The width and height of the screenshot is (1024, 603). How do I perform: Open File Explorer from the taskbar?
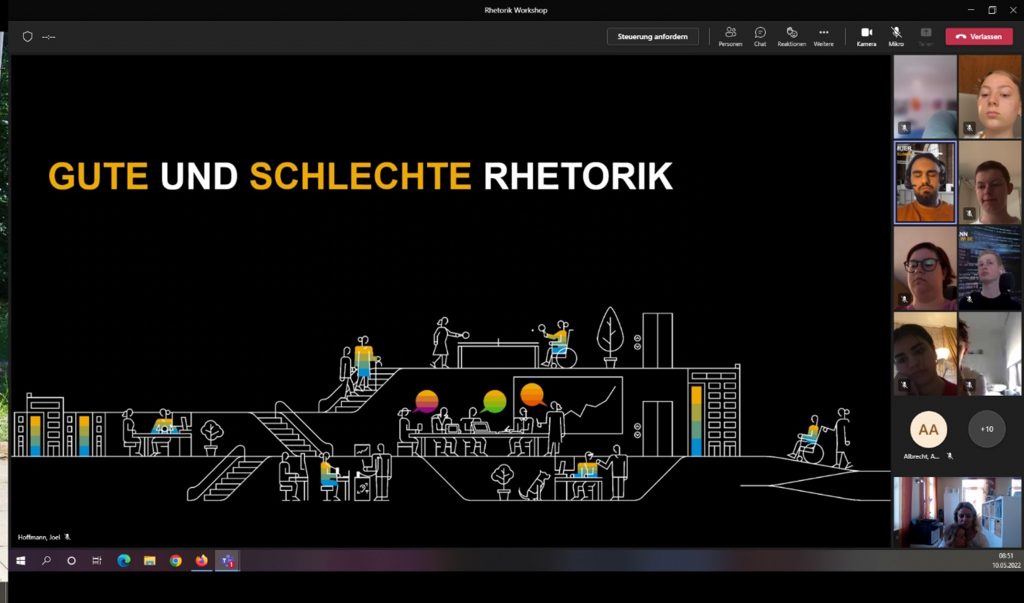150,561
